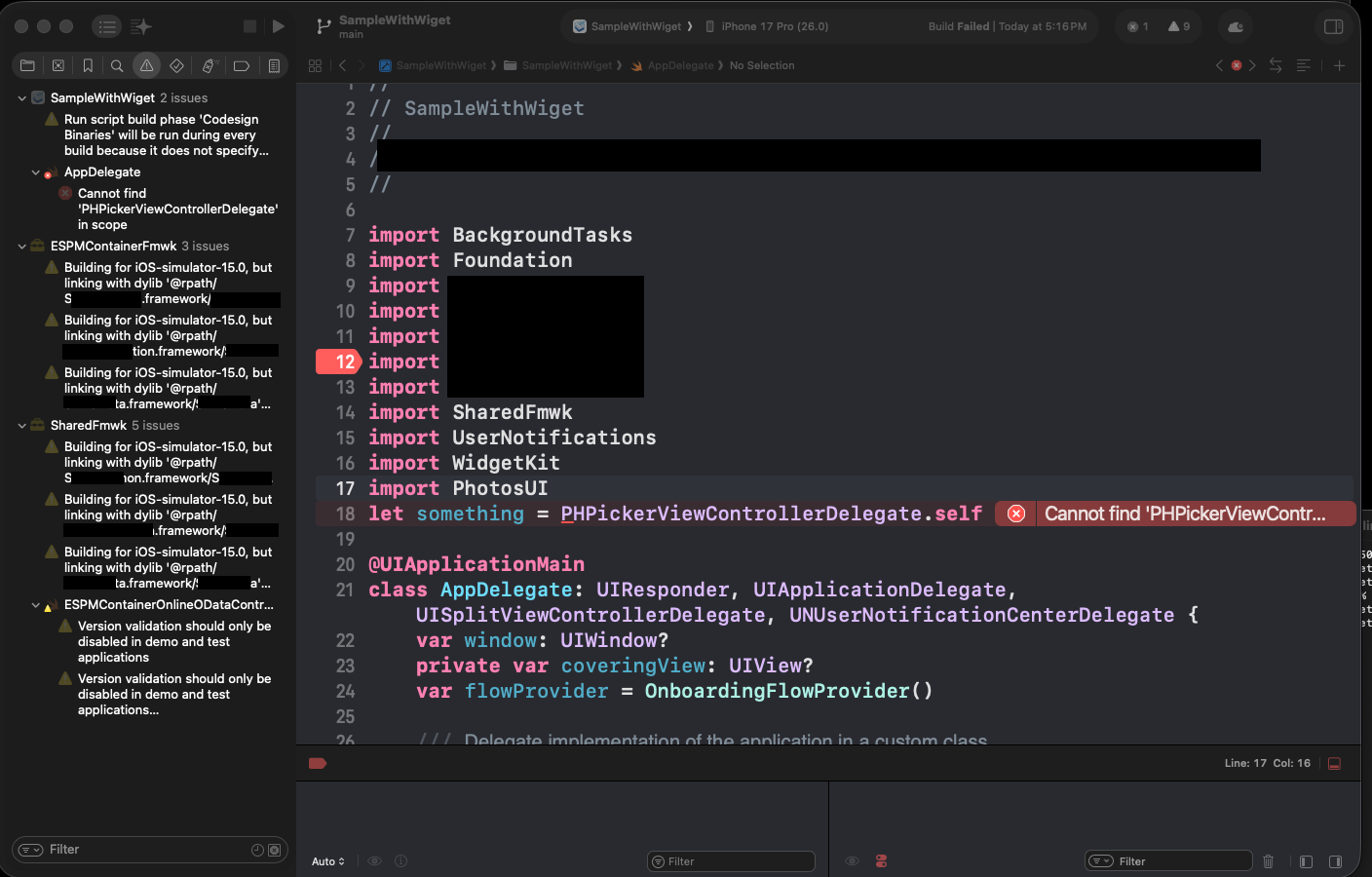Switch to the Project navigator folder icon
Screen dimensions: 1372x877
pos(27,66)
